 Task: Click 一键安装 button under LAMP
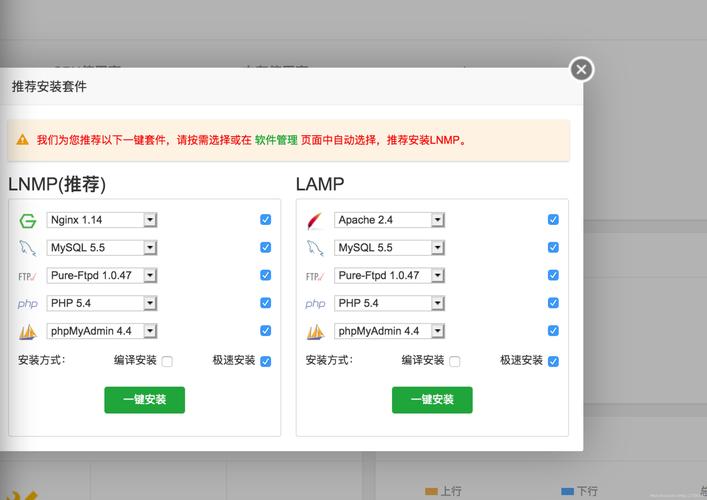[x=432, y=399]
